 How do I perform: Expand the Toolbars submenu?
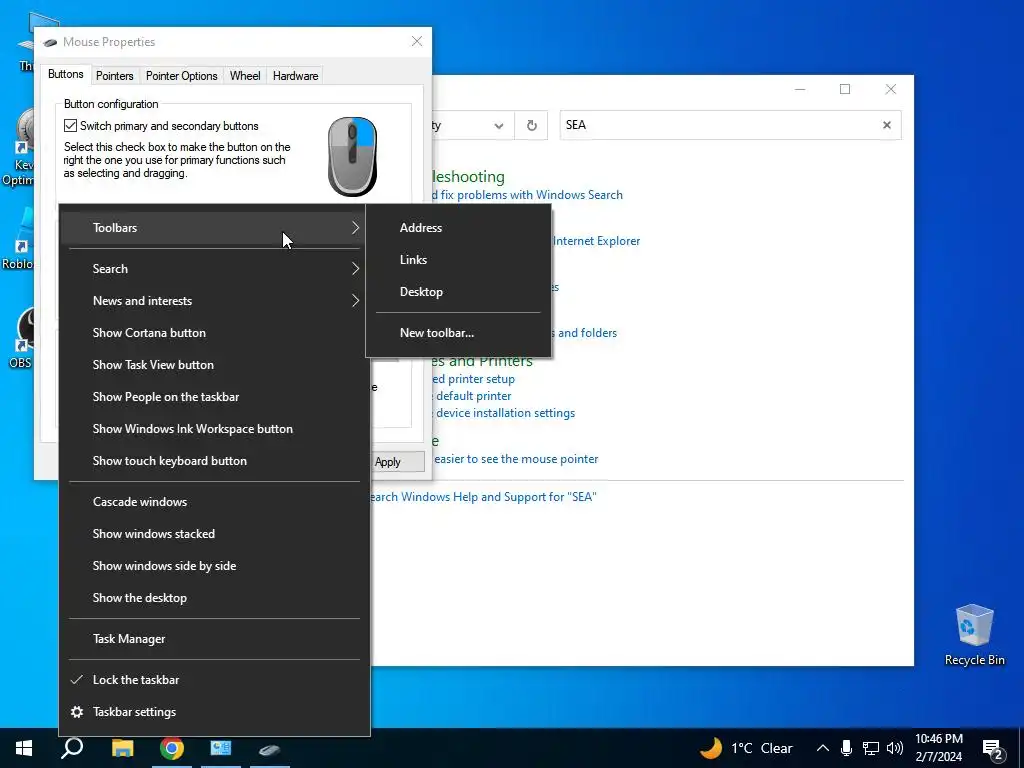tap(215, 227)
